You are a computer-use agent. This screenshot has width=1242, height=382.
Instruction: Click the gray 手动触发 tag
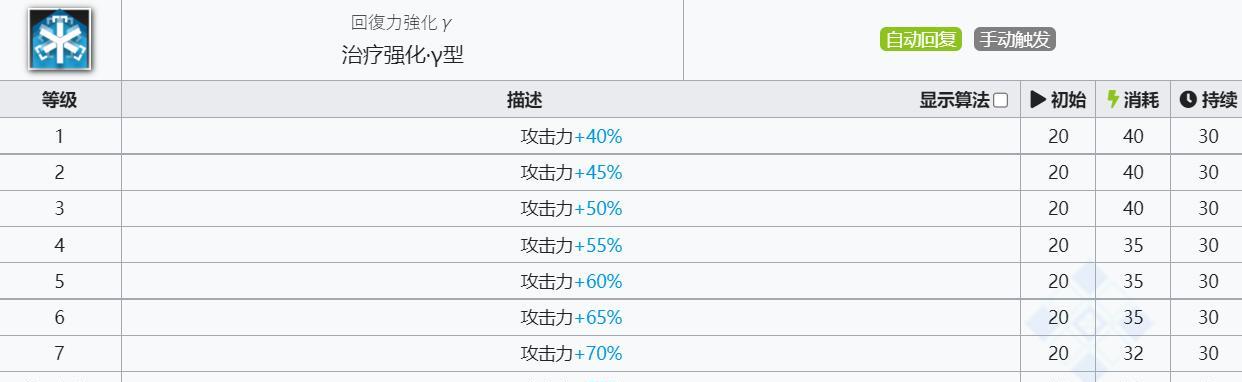pyautogui.click(x=1014, y=39)
